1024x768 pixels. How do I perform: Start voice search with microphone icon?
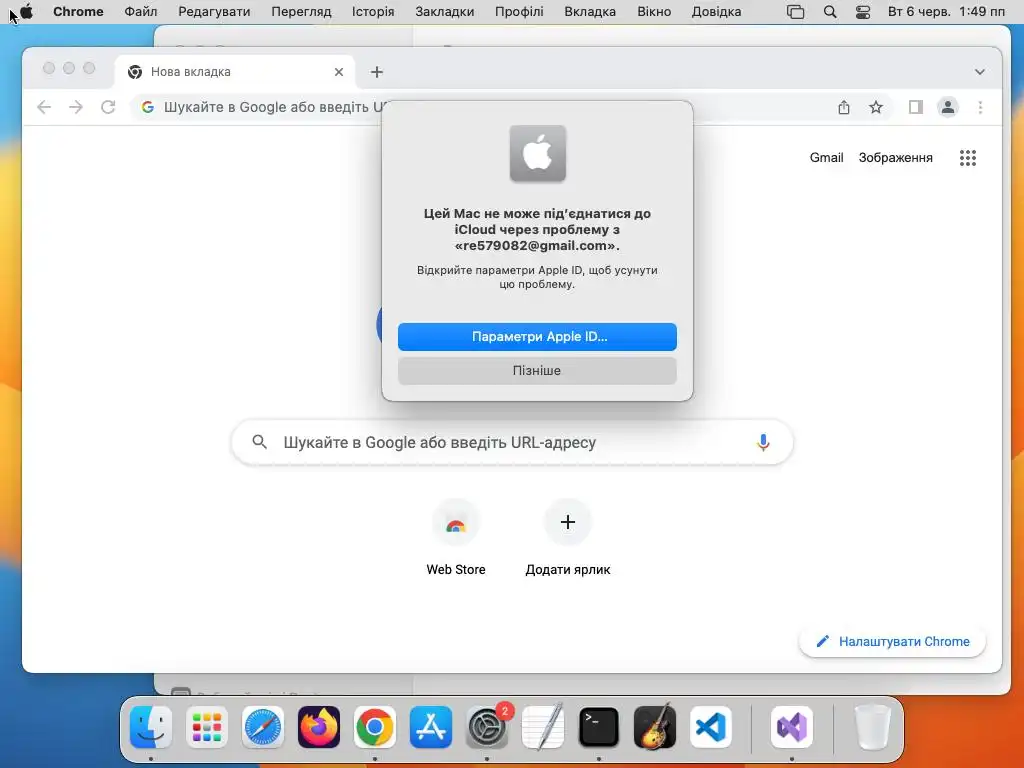pyautogui.click(x=763, y=442)
